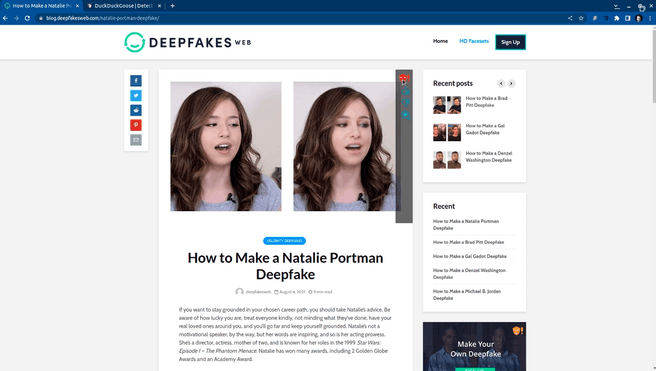Click the Pinterest share icon
Screen dimensions: 656x371
point(136,125)
